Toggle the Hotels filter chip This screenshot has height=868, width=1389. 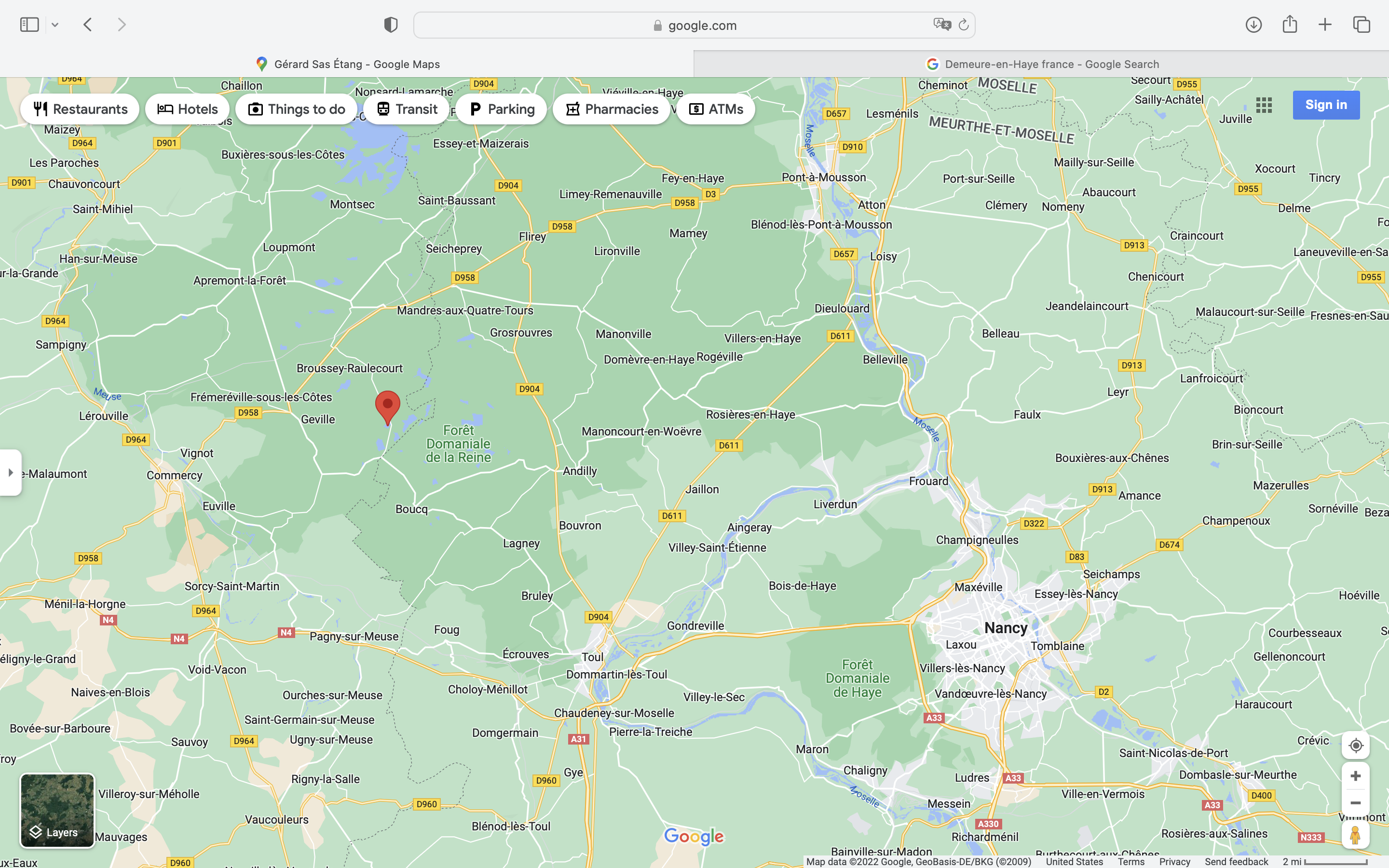pos(187,109)
